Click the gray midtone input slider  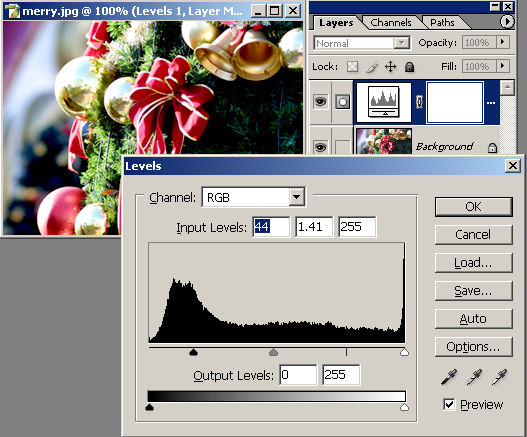tap(274, 352)
